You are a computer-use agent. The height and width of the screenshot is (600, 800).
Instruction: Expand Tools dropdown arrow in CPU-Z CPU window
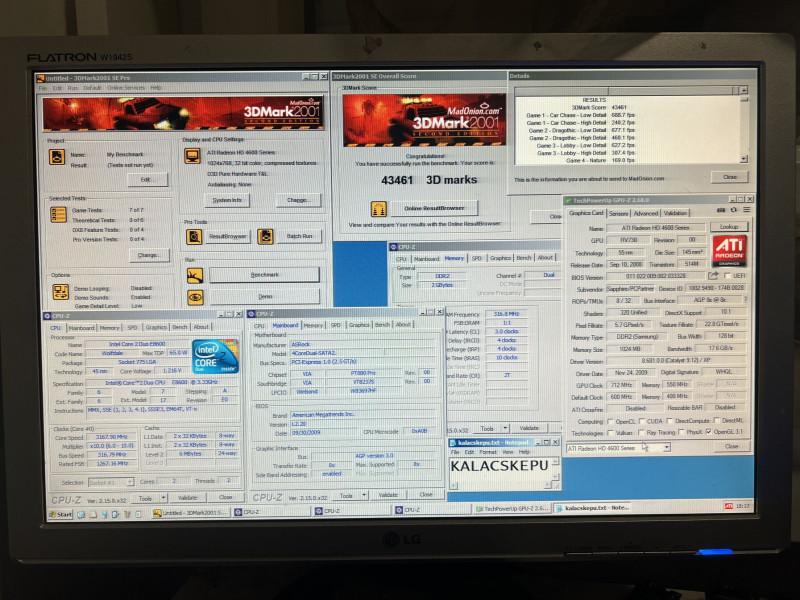coord(163,497)
